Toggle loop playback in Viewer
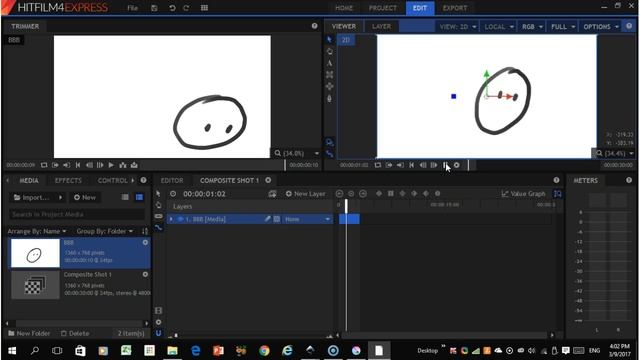 tap(378, 165)
